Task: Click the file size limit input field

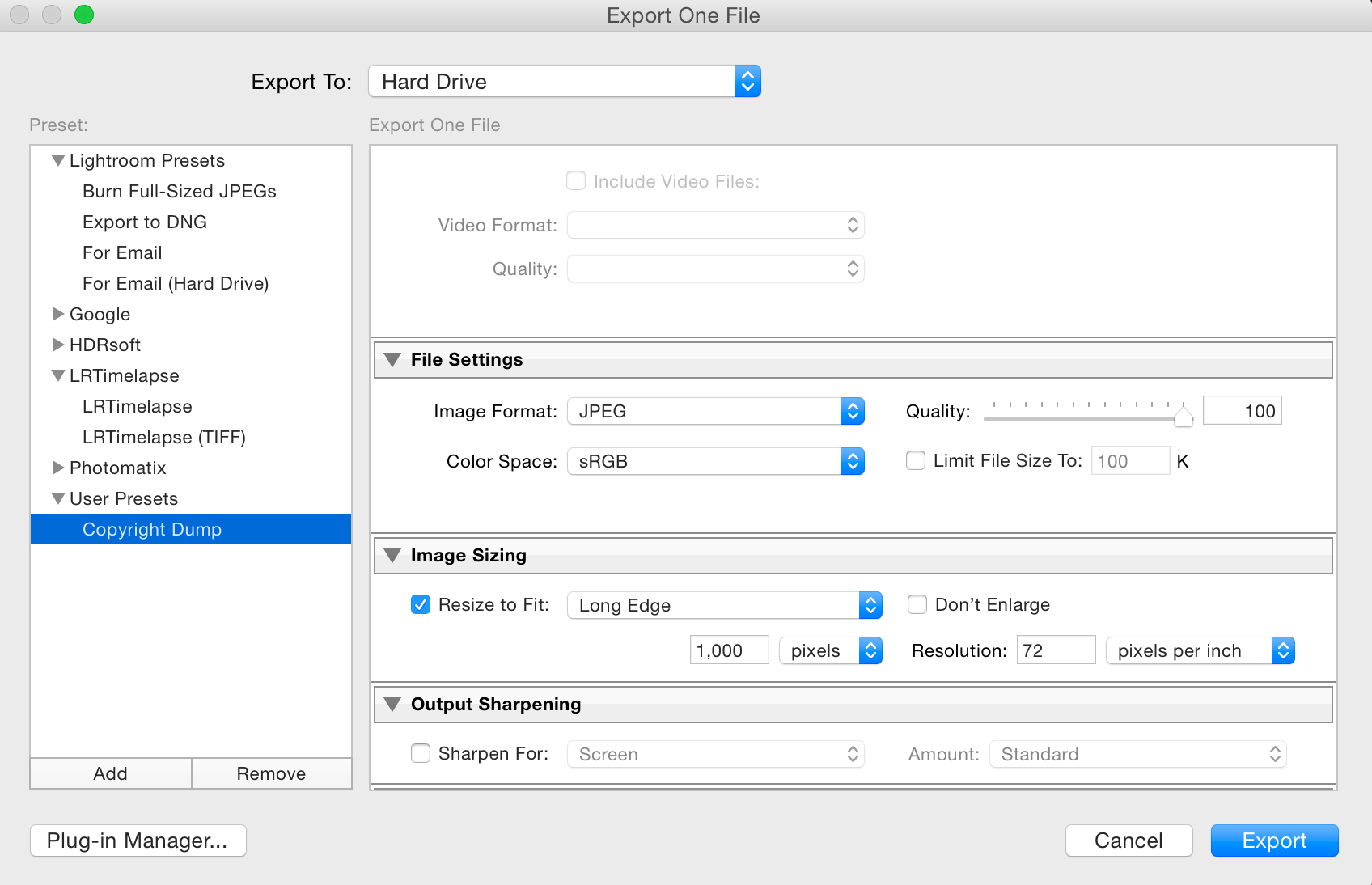Action: coord(1130,461)
